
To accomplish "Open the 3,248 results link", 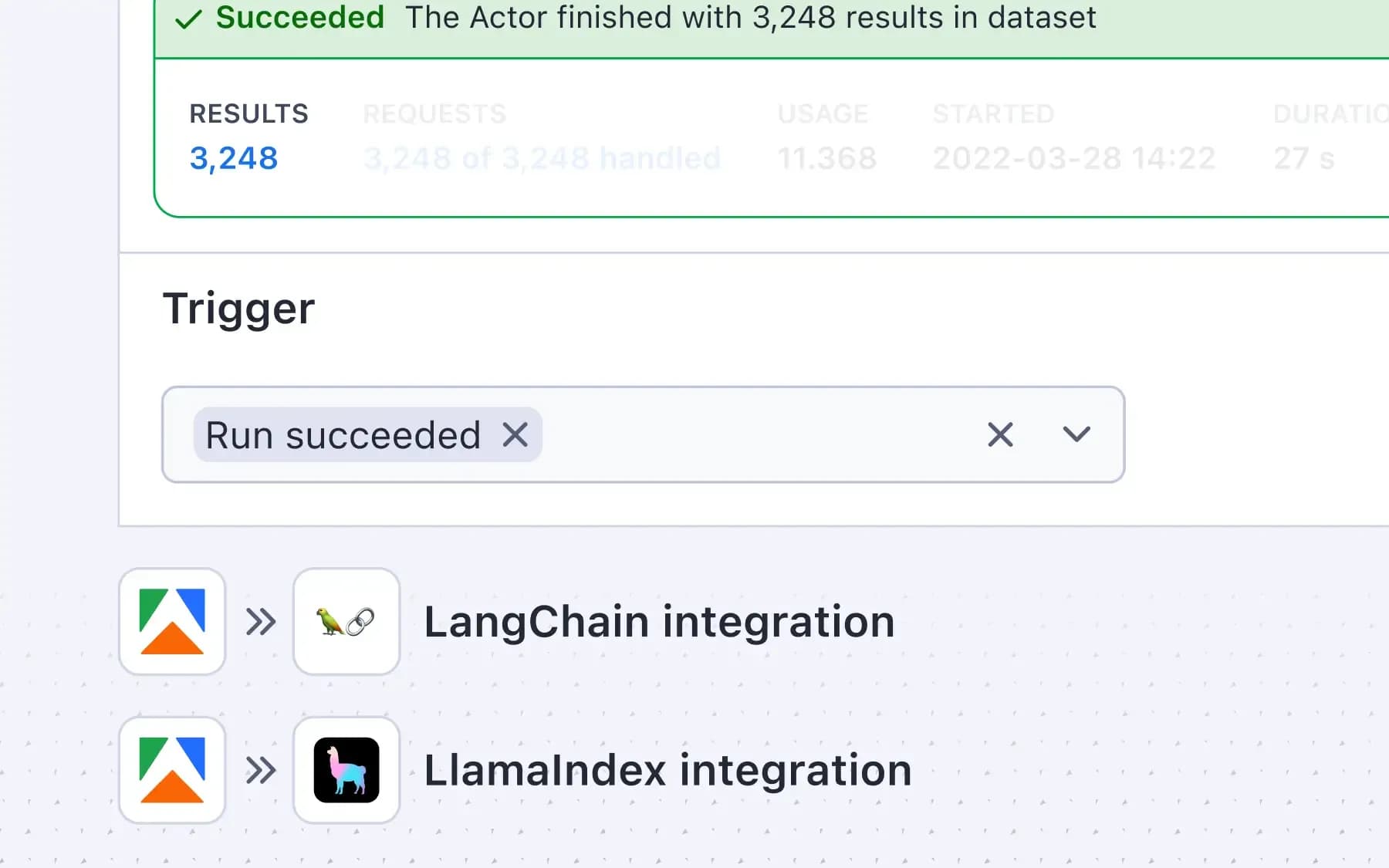I will pos(234,158).
